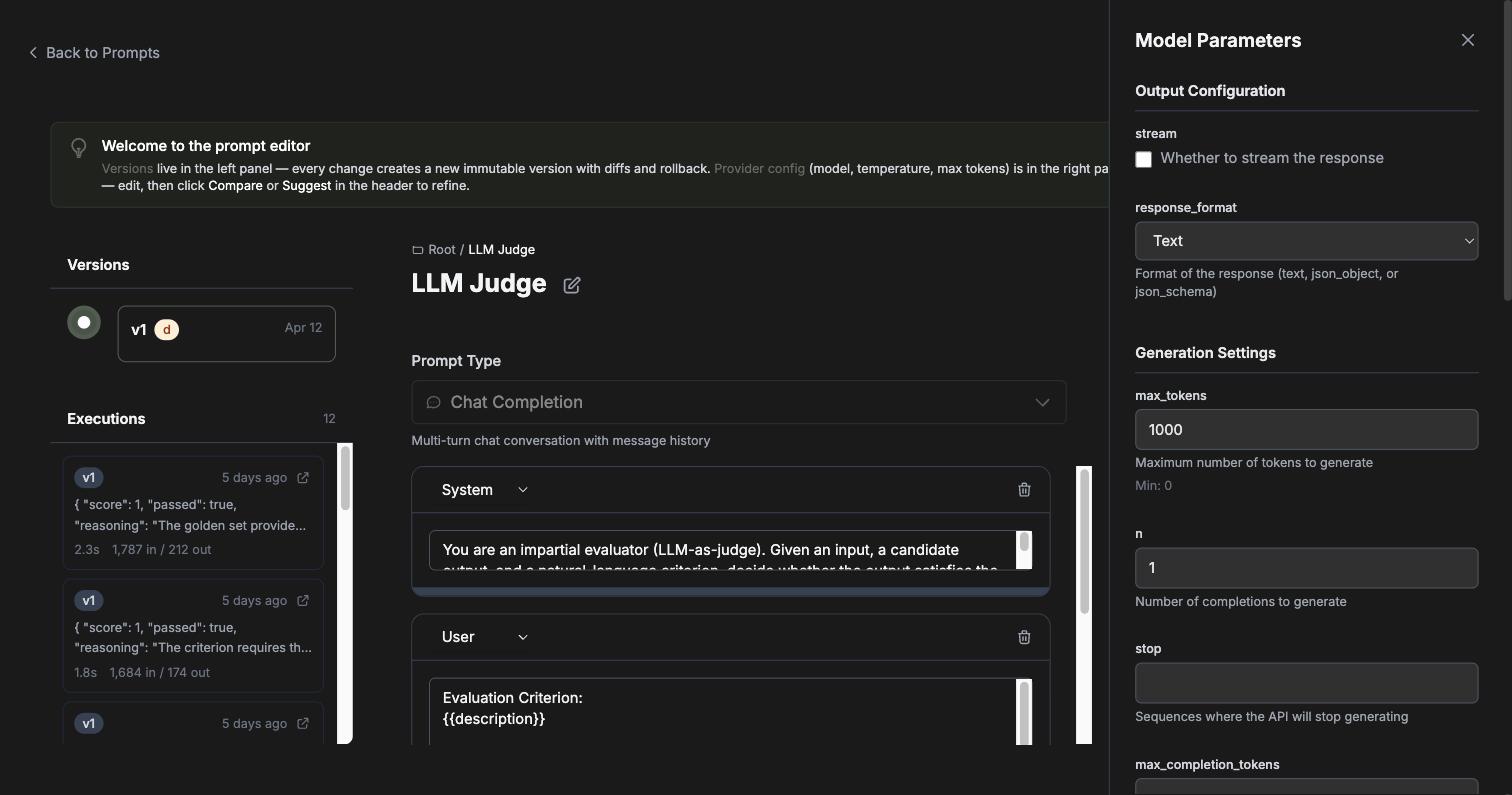This screenshot has width=1512, height=795.
Task: Select the v1 version radio indicator
Action: point(84,322)
